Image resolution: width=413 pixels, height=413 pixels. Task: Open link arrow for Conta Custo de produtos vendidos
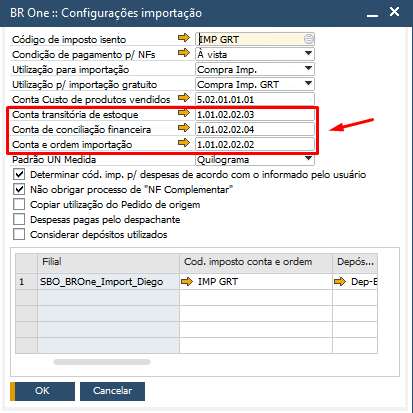184,98
